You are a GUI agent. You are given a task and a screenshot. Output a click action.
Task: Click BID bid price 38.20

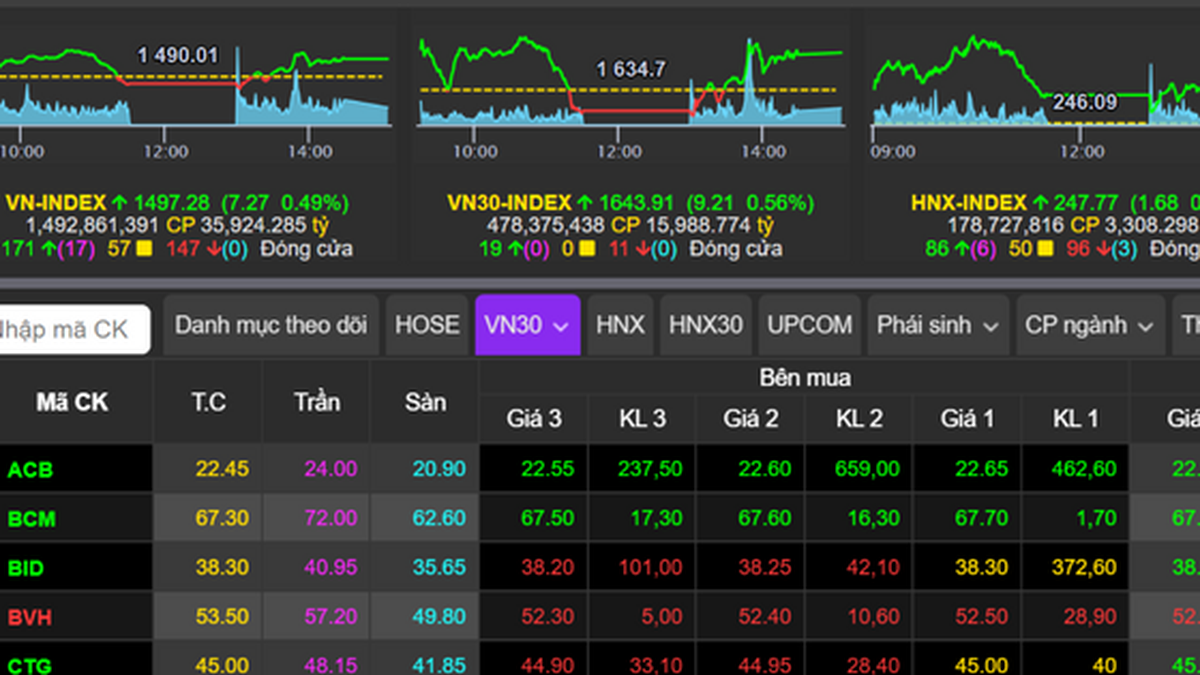pos(547,568)
